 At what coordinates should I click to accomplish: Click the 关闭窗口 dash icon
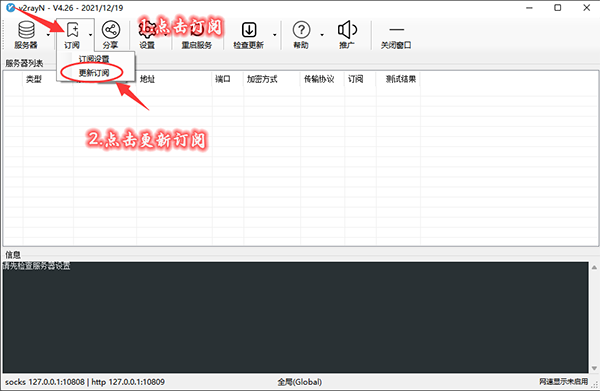tap(396, 30)
